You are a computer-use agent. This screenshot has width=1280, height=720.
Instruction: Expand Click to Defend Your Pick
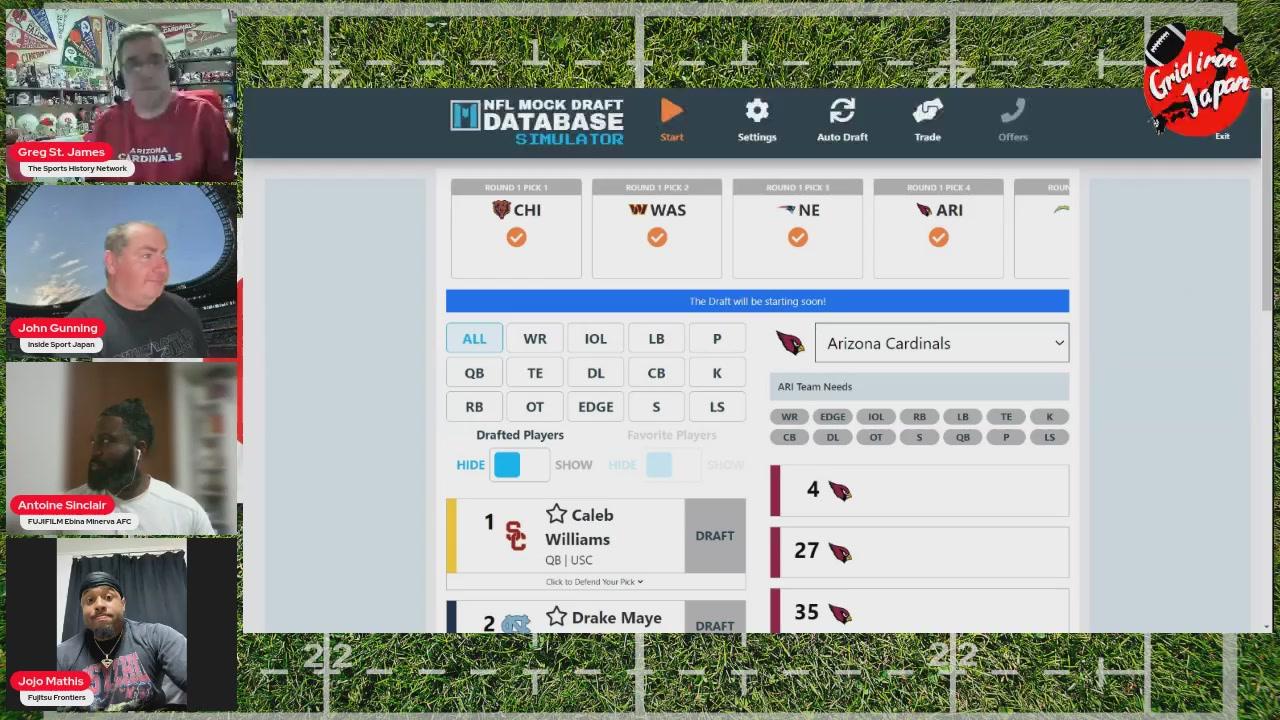[x=595, y=582]
